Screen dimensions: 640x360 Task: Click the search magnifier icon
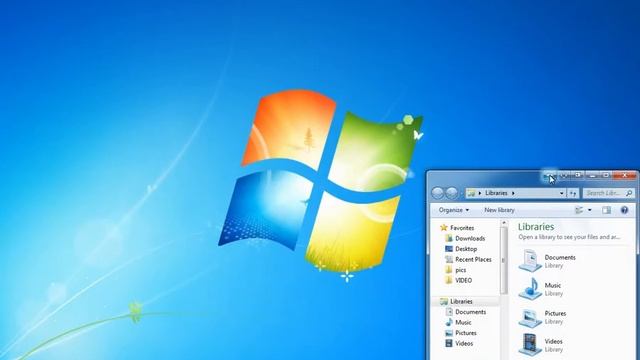coord(629,193)
